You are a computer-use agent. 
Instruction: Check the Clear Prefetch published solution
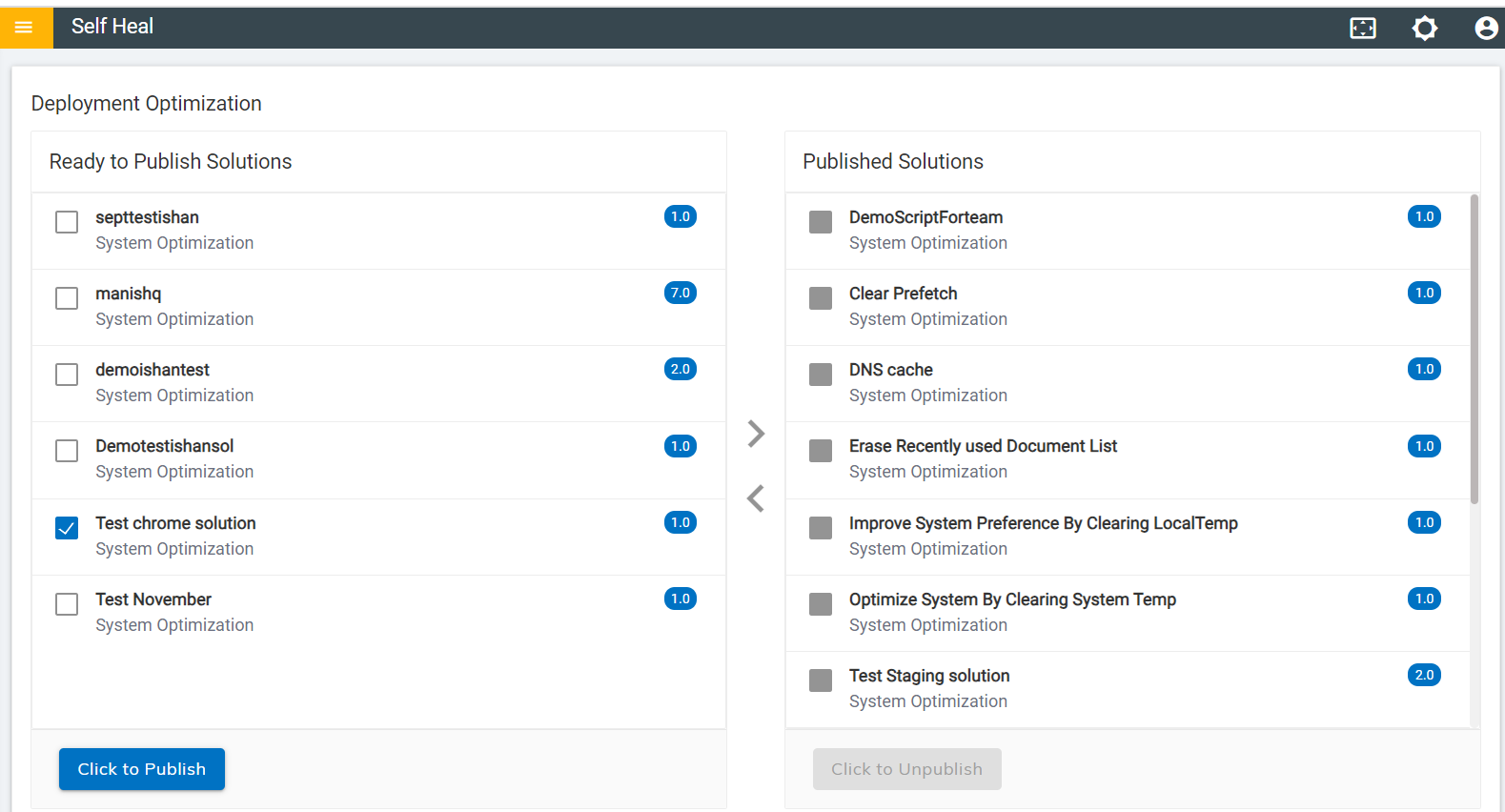(x=821, y=298)
